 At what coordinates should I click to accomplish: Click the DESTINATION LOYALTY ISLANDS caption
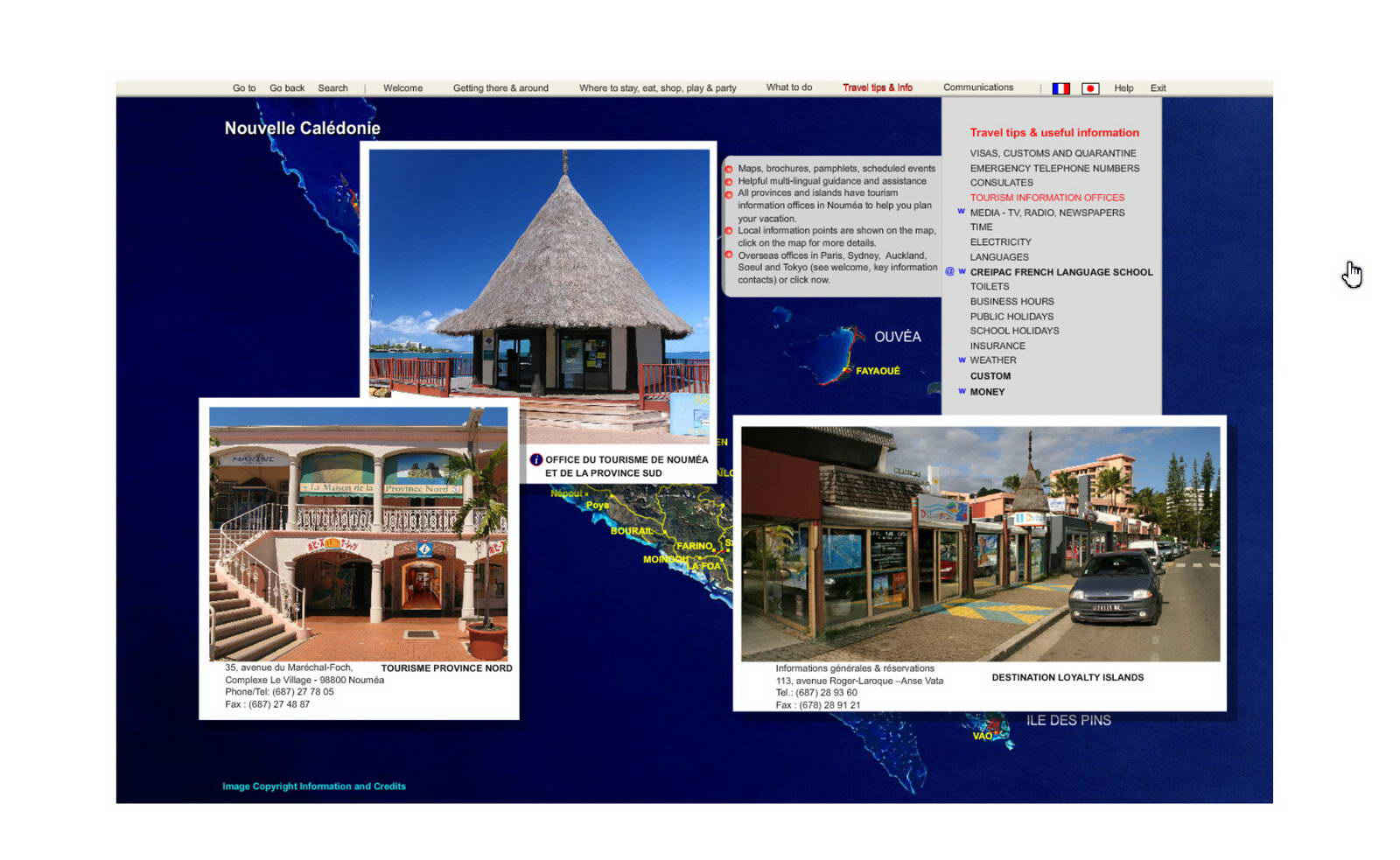click(x=1067, y=677)
